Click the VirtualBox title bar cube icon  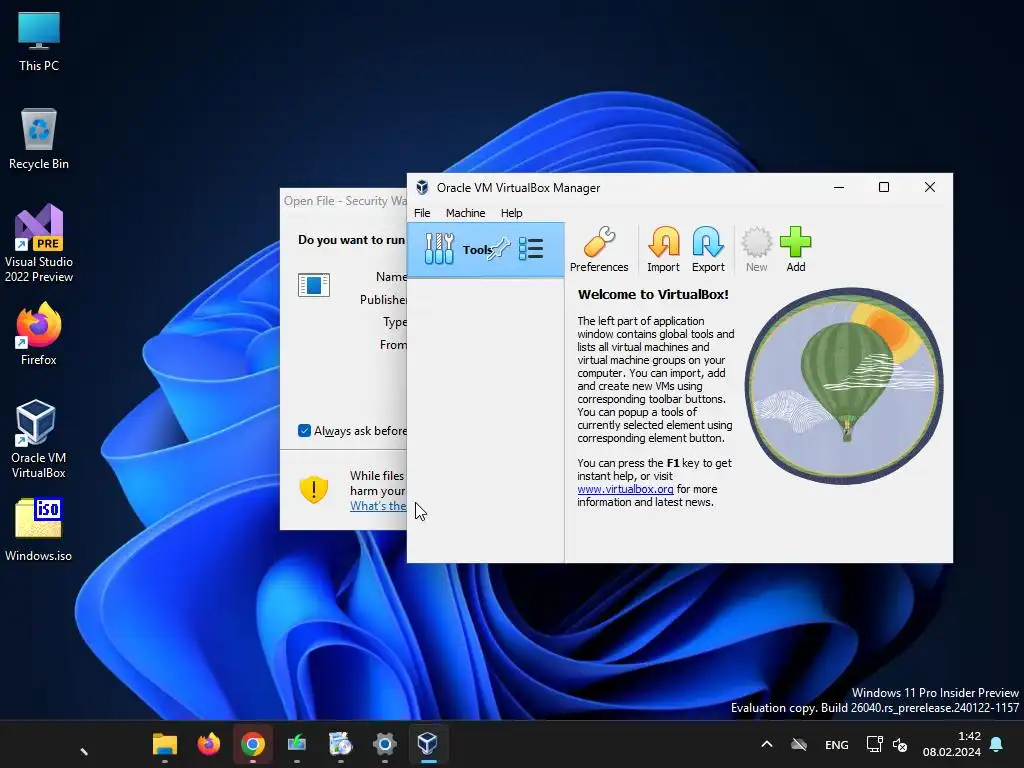[x=423, y=187]
